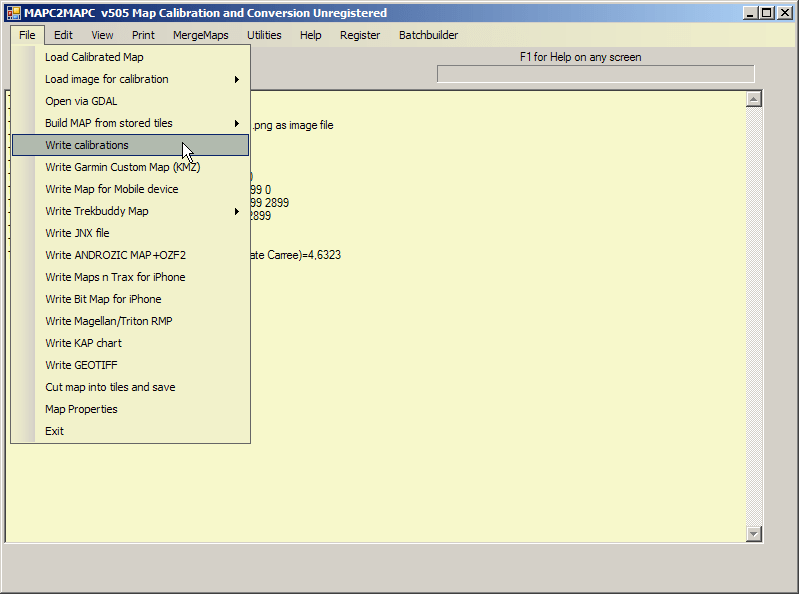Expand Build MAP from stored tiles arrow
Screen dimensions: 799x594
[x=237, y=123]
